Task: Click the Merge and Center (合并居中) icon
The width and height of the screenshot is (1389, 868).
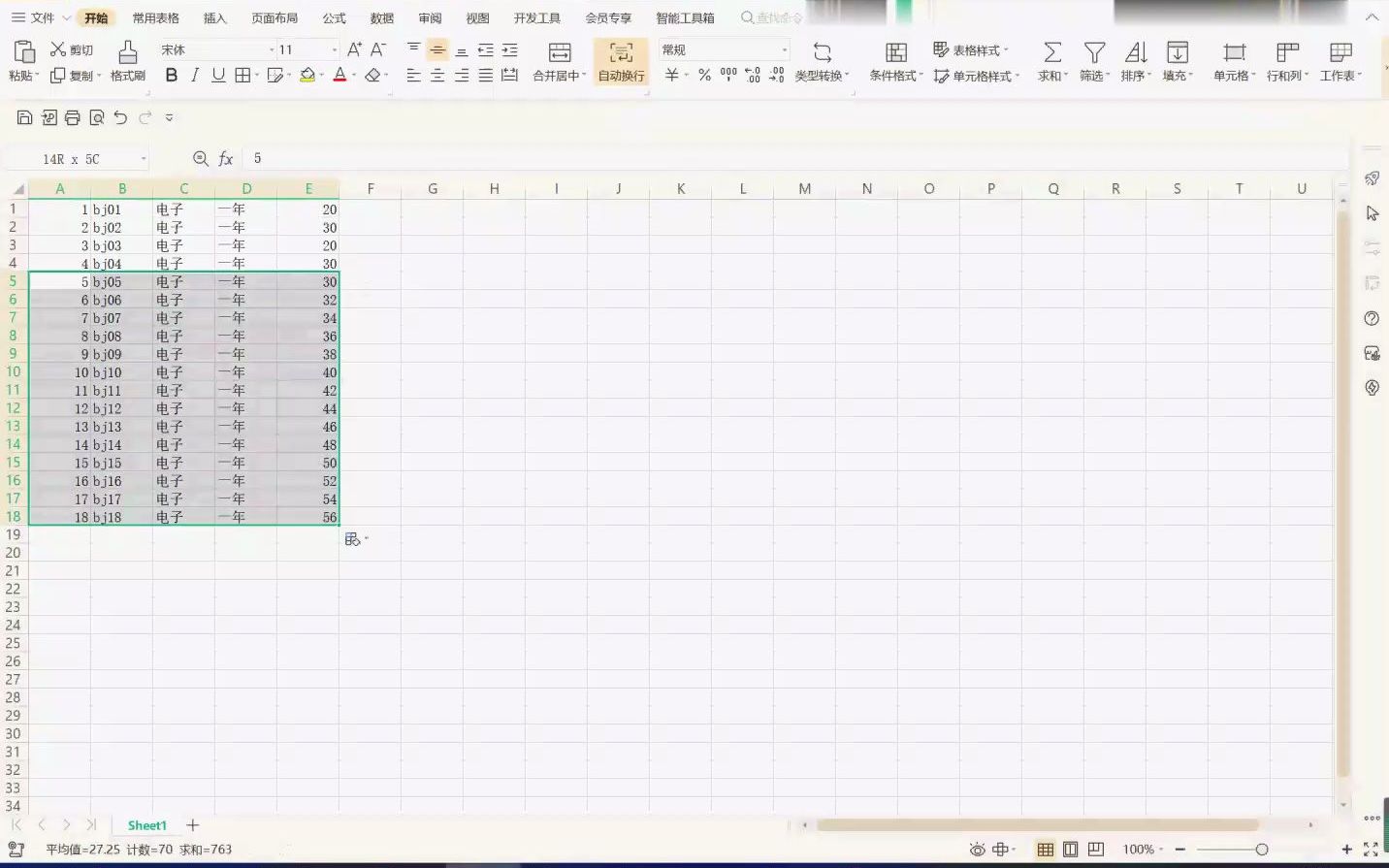Action: 560,52
